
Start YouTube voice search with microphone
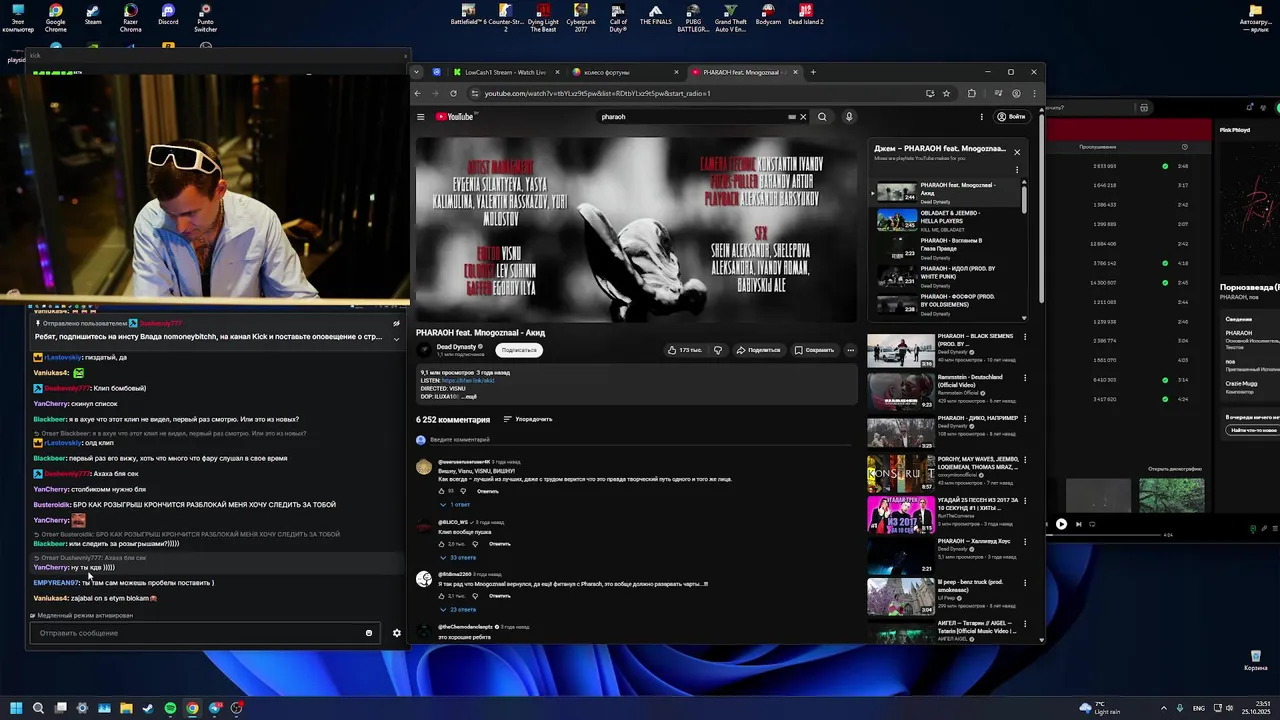click(849, 117)
